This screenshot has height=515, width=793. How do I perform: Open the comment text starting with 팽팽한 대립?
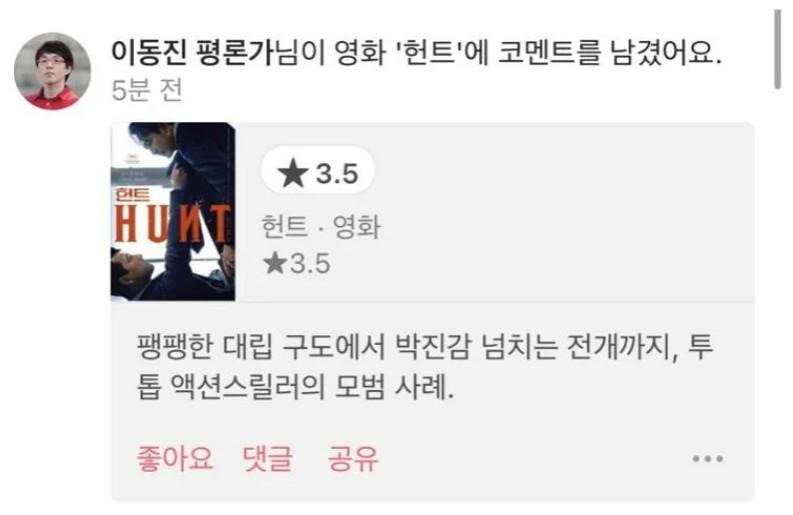(425, 367)
